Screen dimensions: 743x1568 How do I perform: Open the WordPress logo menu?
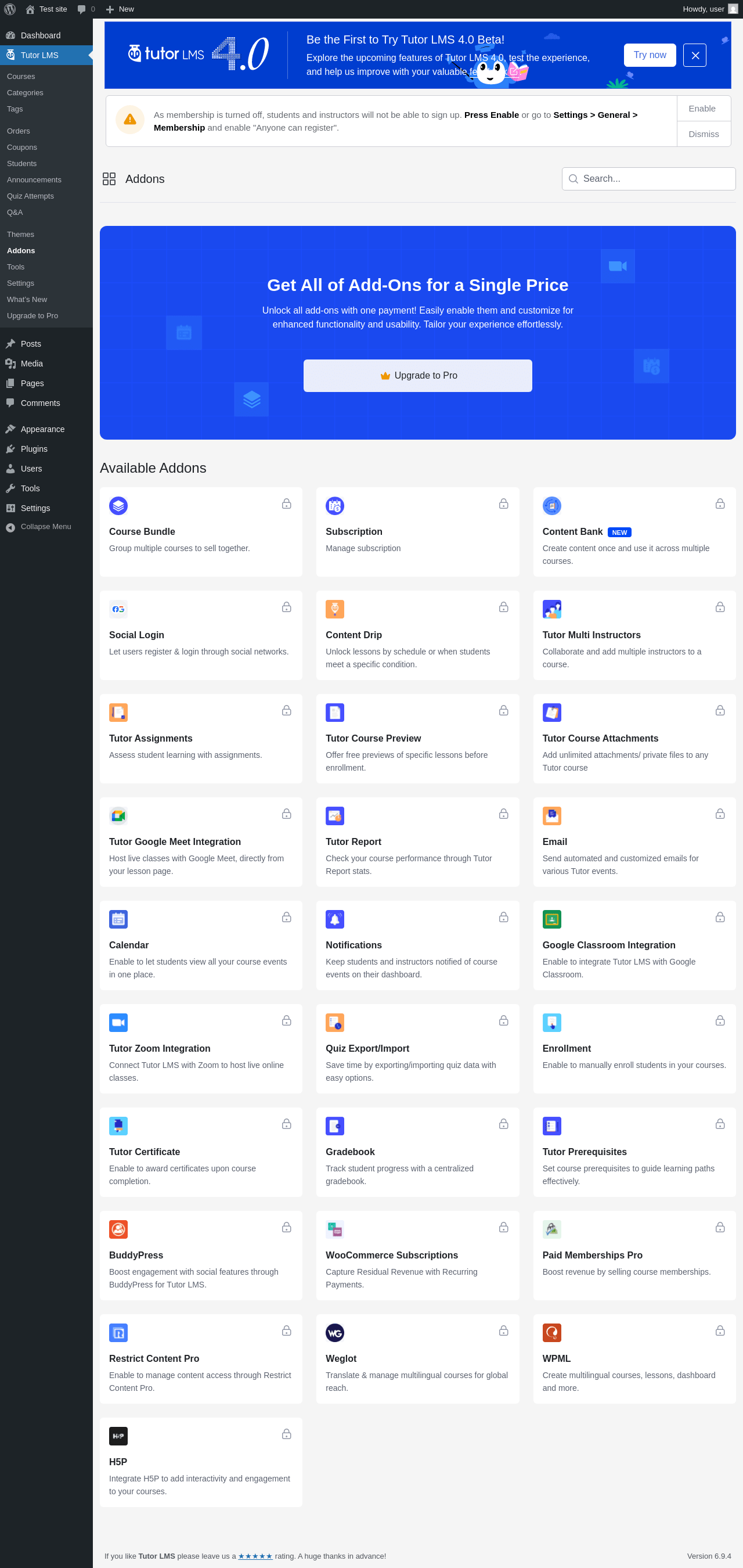point(10,9)
